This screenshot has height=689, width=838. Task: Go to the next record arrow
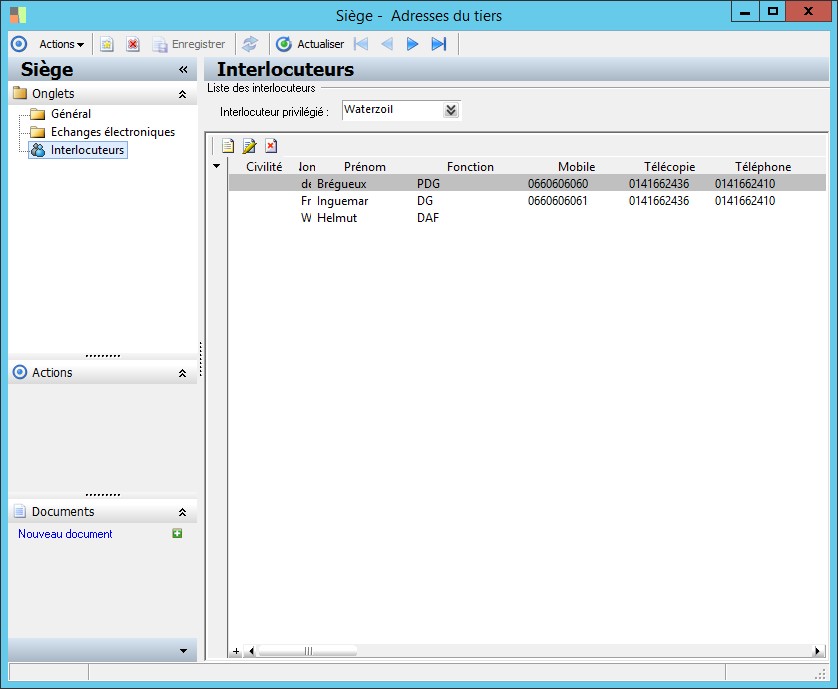(x=412, y=44)
